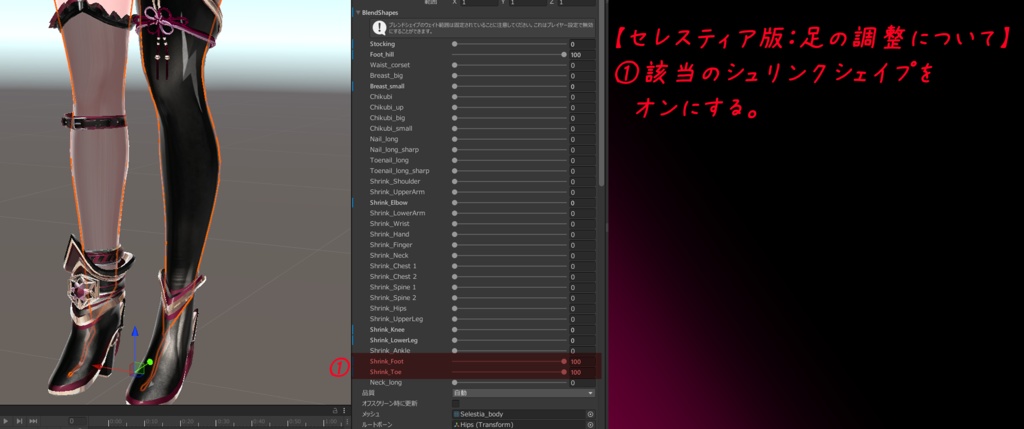The height and width of the screenshot is (429, 1024).
Task: Click the Shrink_Spine 2 label
Action: click(393, 298)
